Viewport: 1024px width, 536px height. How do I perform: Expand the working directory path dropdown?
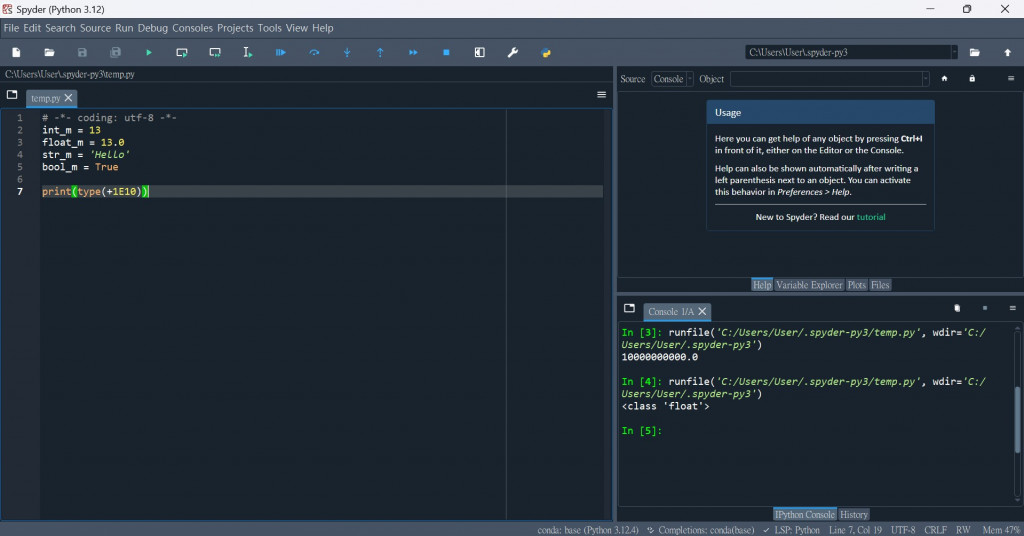click(953, 52)
